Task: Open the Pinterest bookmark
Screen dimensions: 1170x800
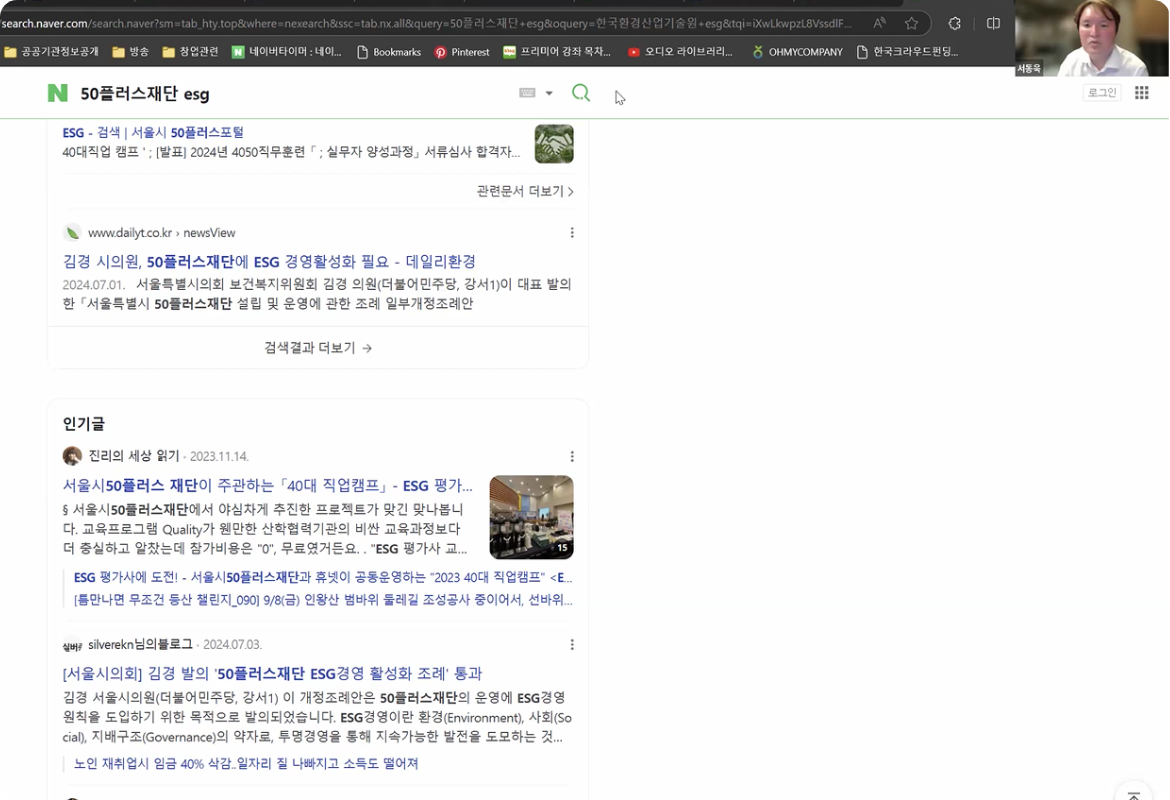Action: tap(462, 51)
